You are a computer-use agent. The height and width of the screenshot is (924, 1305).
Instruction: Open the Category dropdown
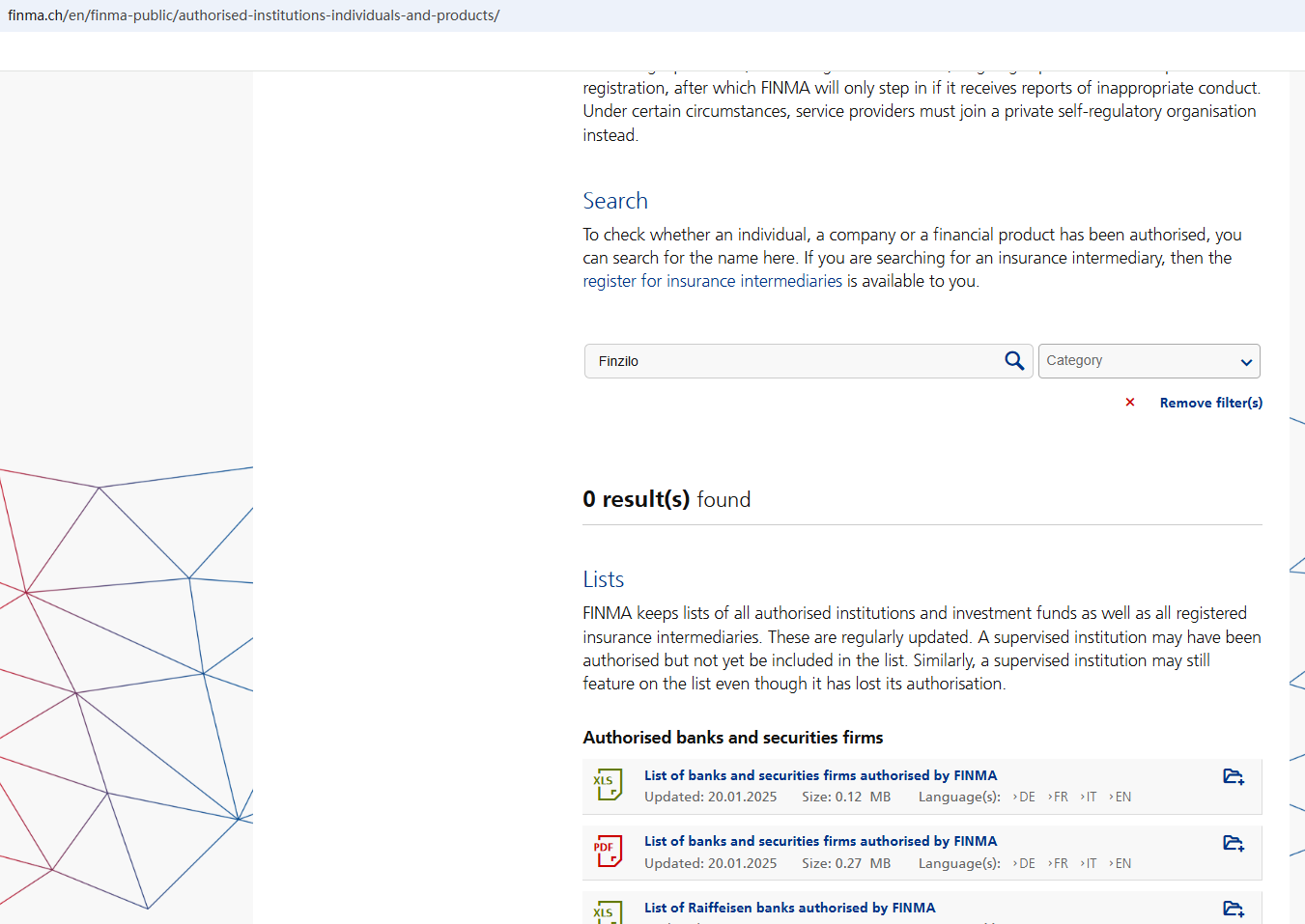click(1149, 361)
